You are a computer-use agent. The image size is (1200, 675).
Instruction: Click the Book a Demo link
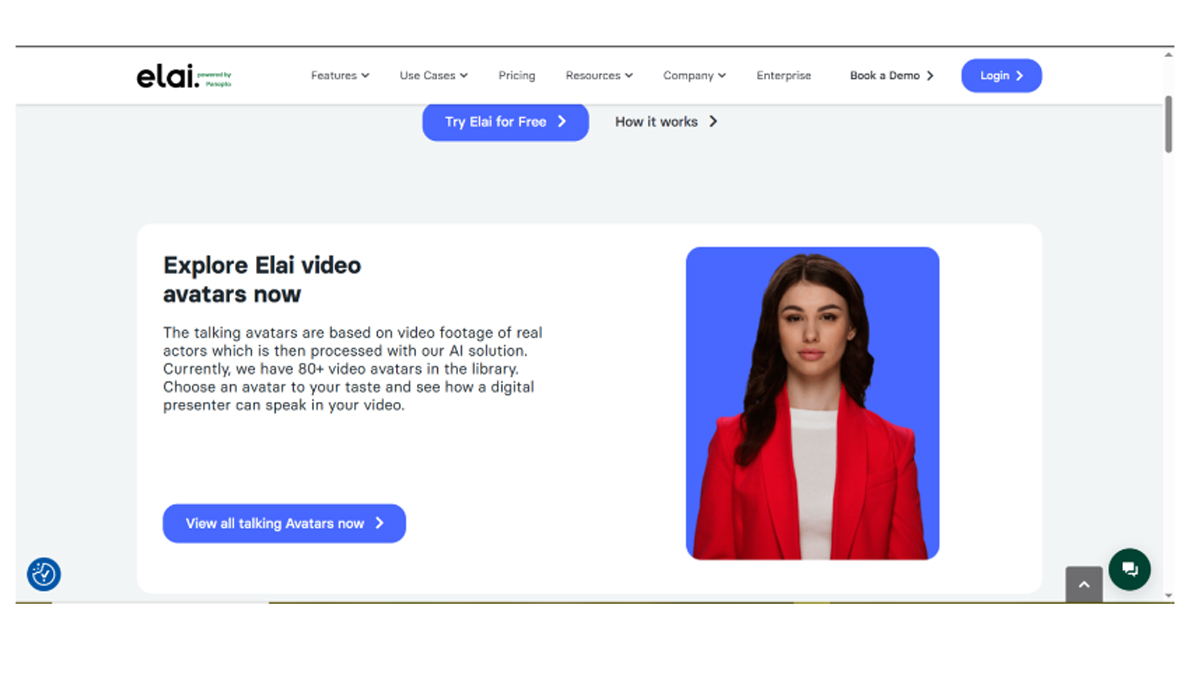tap(891, 76)
